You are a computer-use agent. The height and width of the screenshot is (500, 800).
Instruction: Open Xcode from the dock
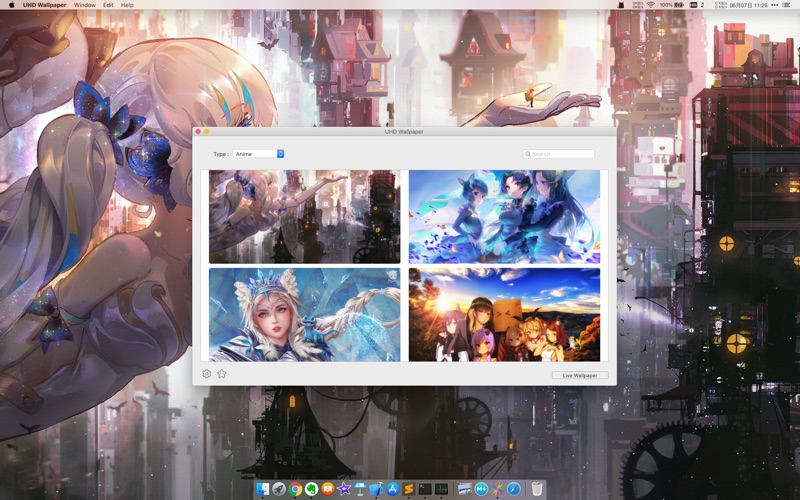point(376,489)
